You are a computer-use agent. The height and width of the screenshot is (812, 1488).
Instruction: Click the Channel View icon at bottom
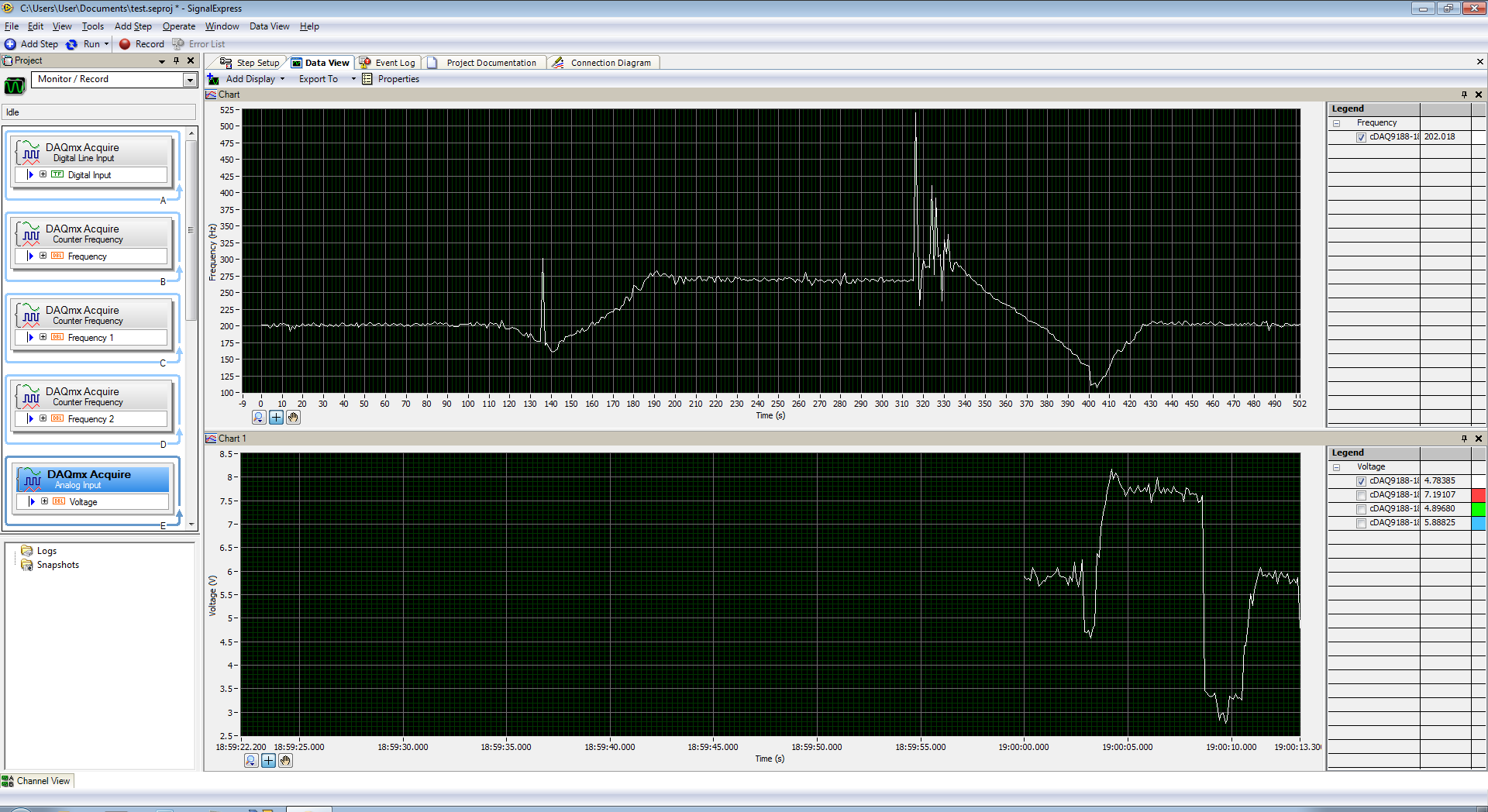pyautogui.click(x=8, y=781)
